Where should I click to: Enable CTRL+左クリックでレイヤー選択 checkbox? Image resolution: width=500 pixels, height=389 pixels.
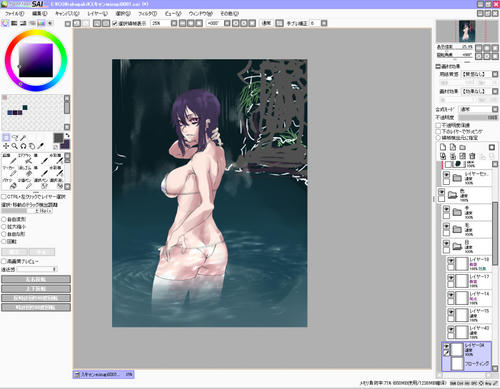tap(4, 197)
